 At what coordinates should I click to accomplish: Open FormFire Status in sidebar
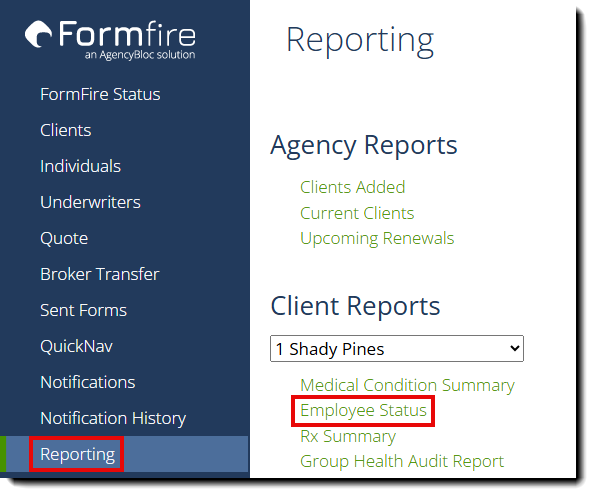pos(100,94)
